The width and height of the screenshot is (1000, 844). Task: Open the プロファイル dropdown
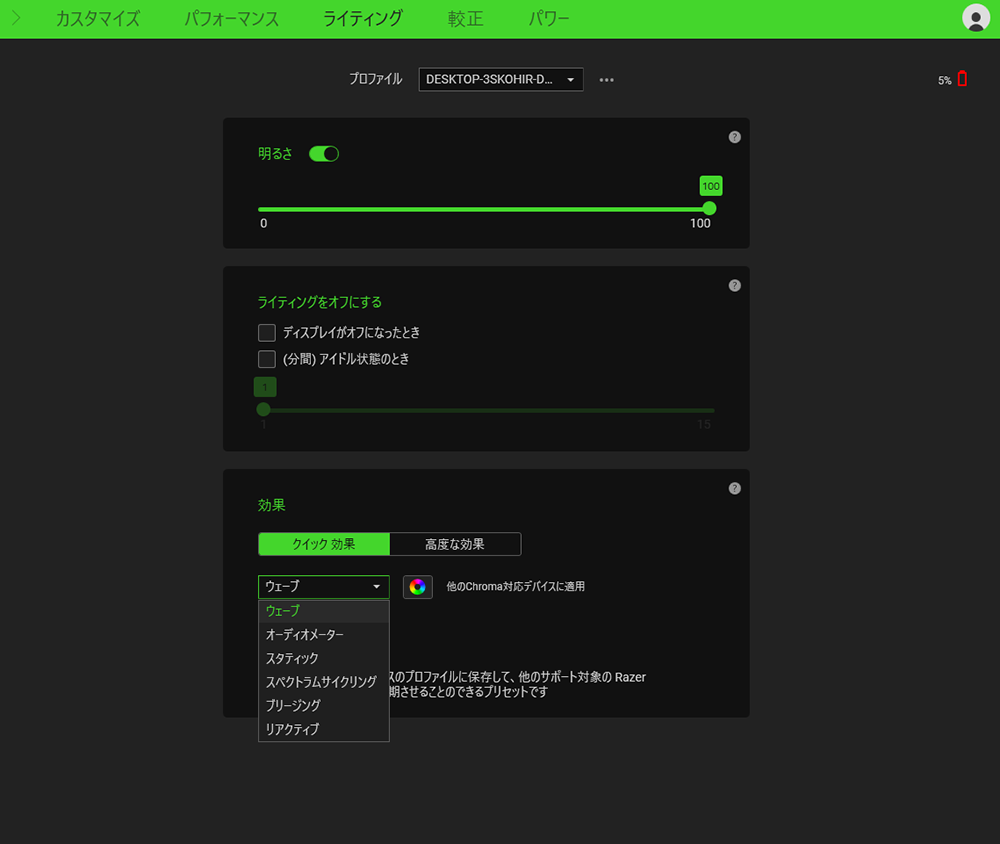pos(500,80)
